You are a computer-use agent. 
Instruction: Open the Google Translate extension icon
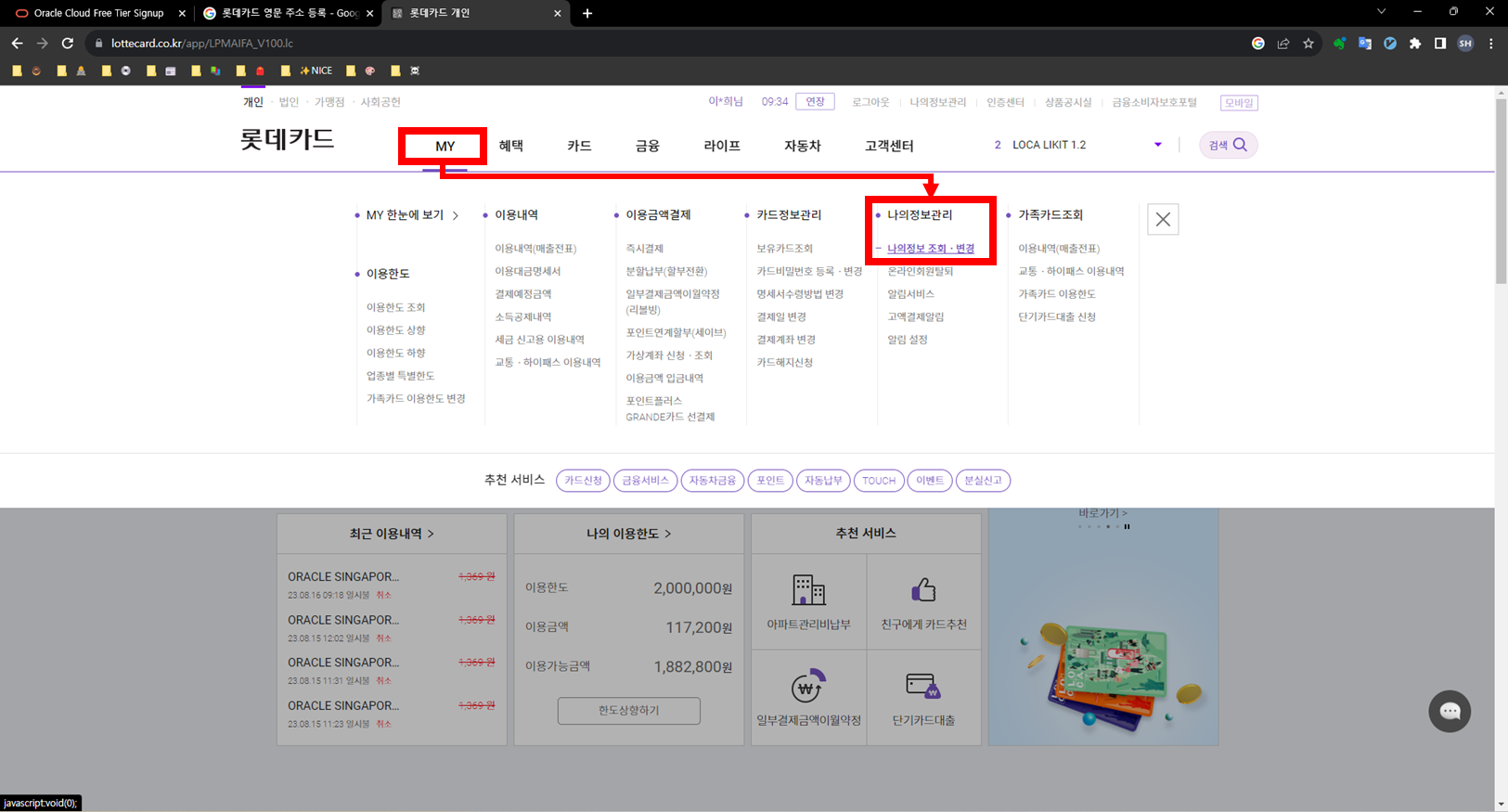point(1365,43)
